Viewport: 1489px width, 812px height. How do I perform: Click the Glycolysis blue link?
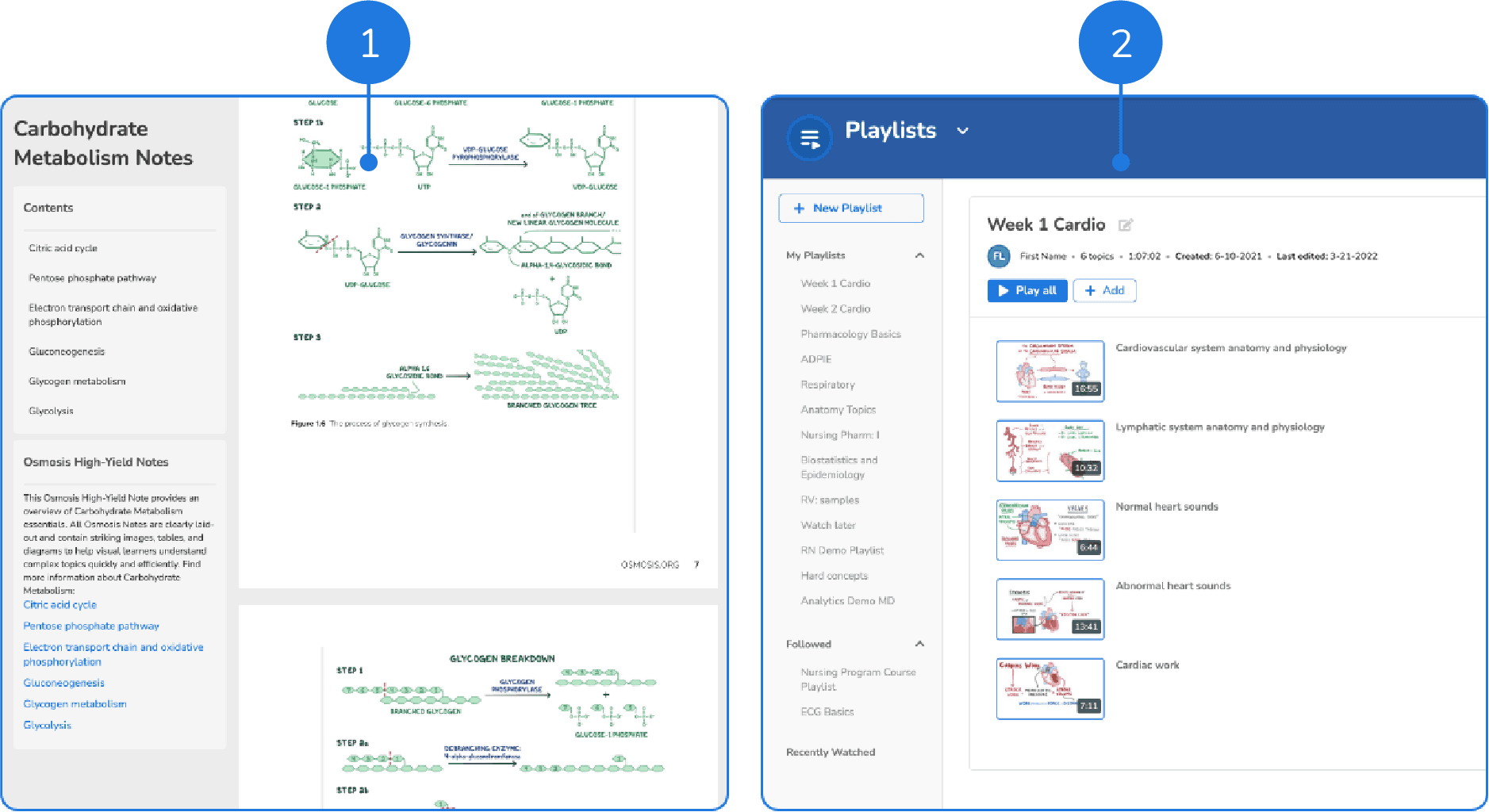47,726
